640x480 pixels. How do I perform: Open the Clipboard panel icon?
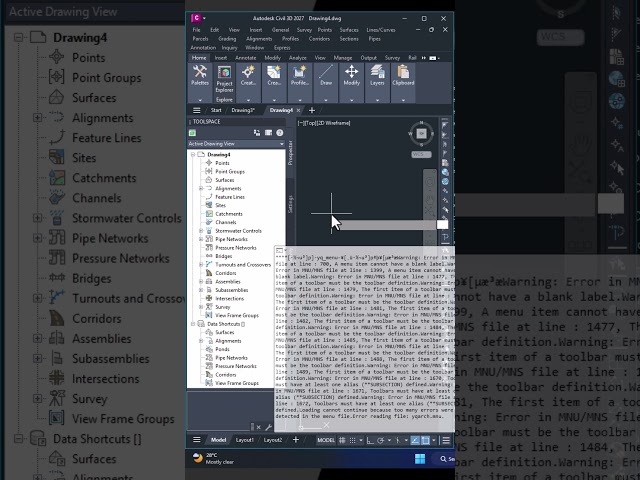tap(403, 72)
